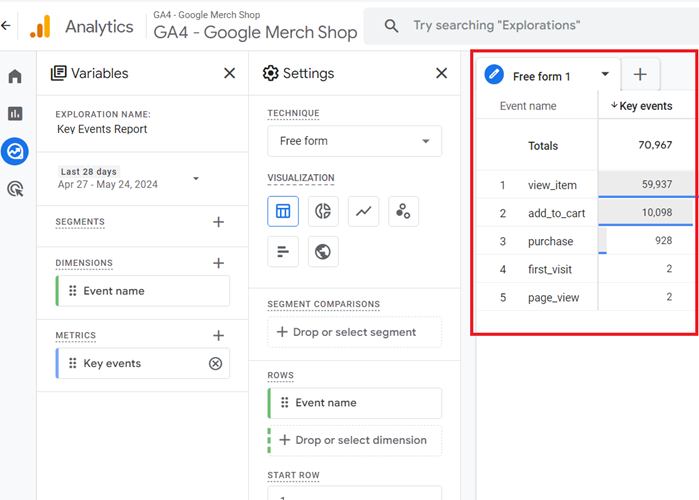
Task: Open the Technique Free form dropdown
Action: click(354, 141)
